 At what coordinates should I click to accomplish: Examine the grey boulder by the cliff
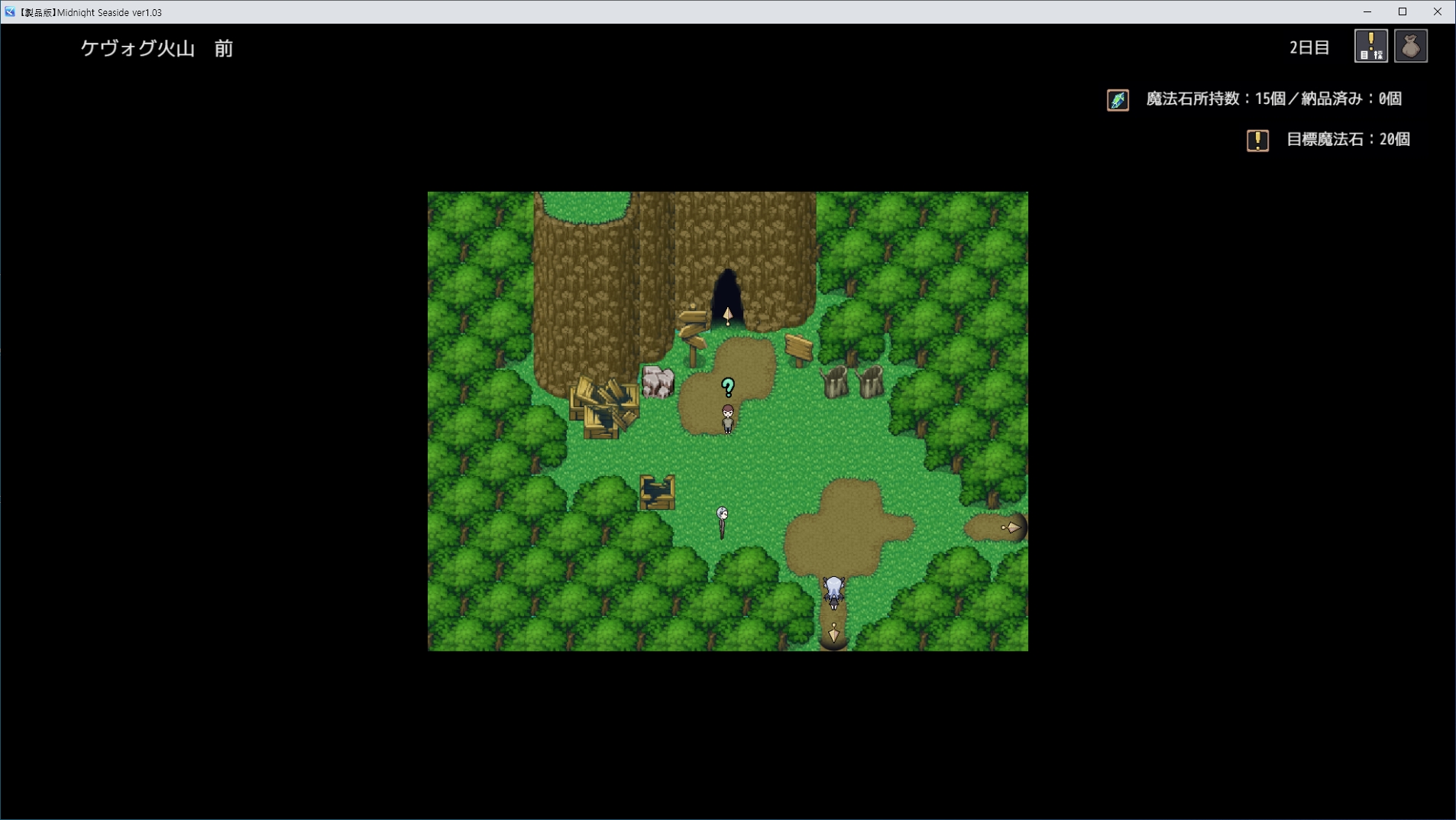click(x=658, y=382)
